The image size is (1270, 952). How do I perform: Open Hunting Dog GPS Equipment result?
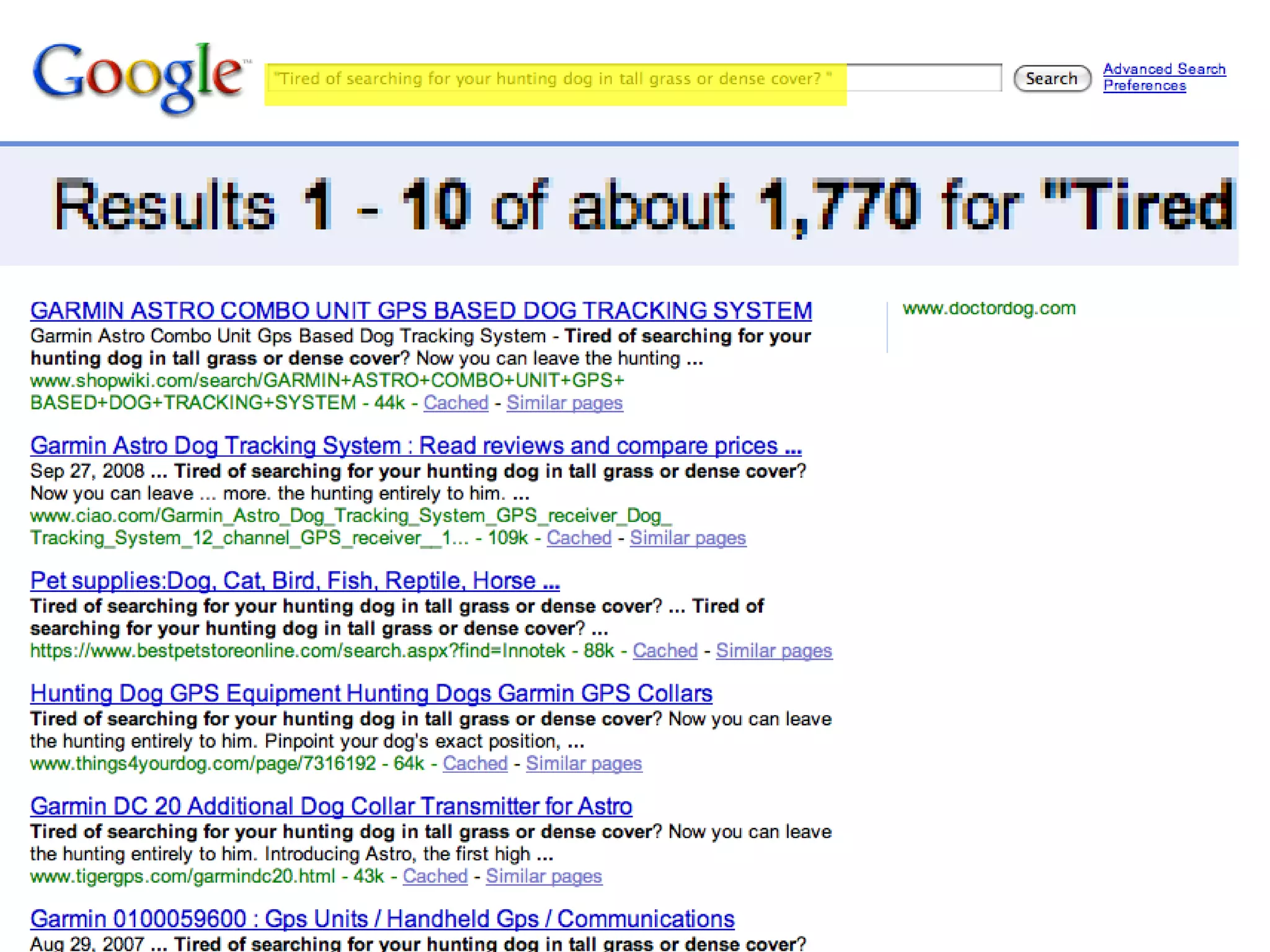371,694
